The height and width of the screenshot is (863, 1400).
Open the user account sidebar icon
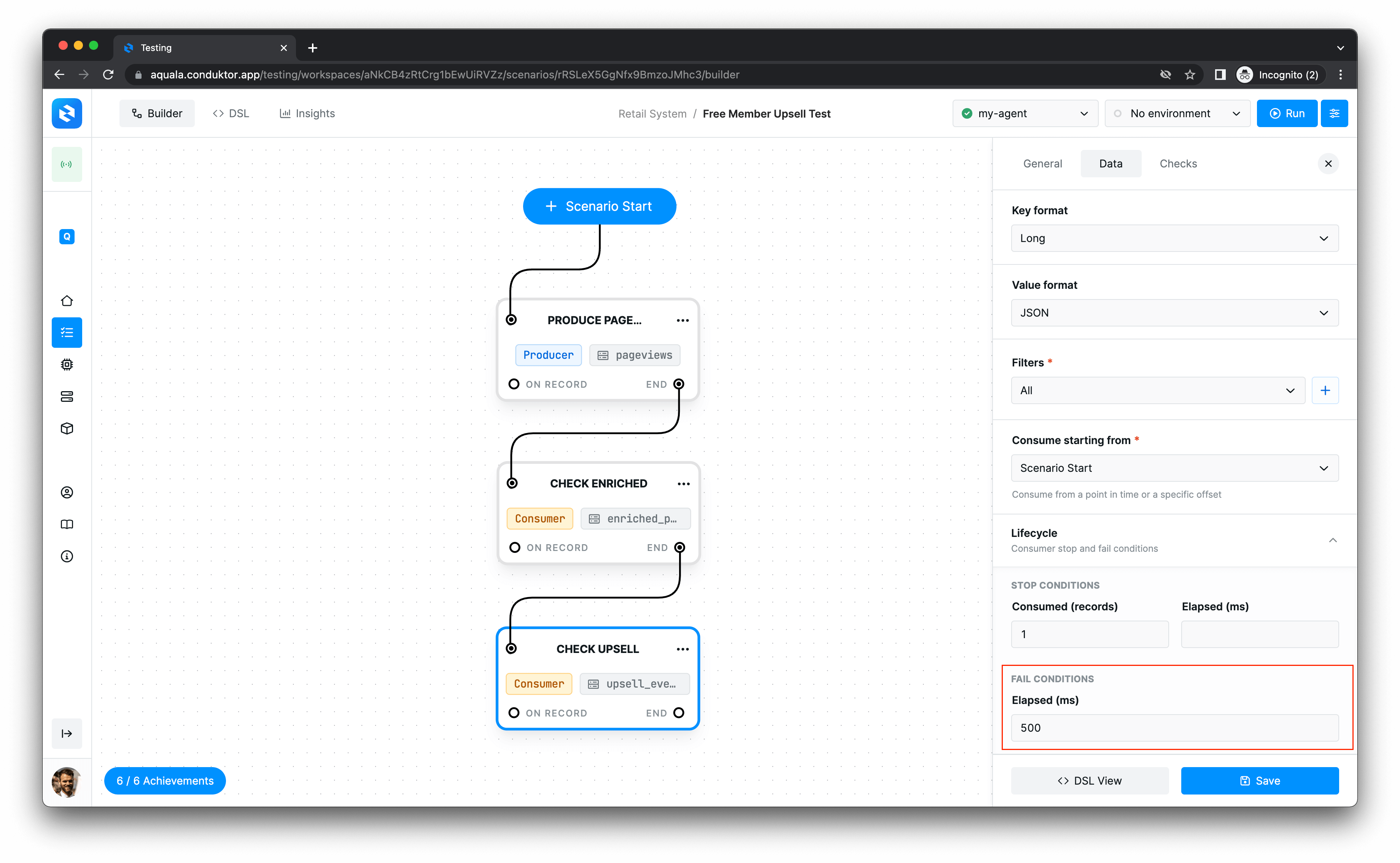coord(67,492)
